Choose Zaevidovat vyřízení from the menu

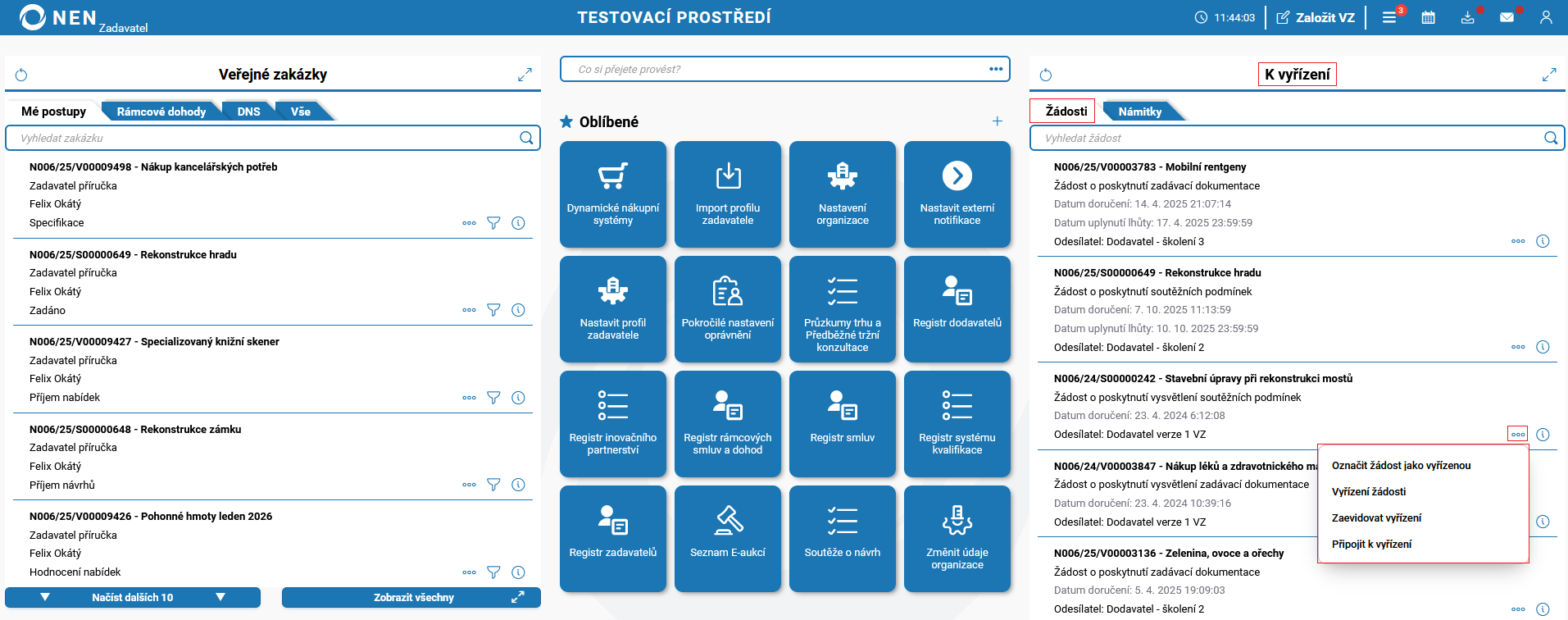1377,518
